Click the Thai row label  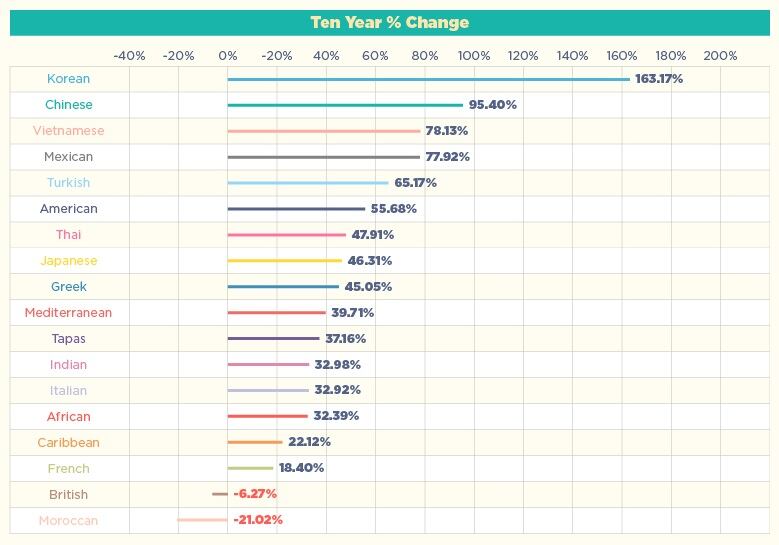pyautogui.click(x=69, y=234)
